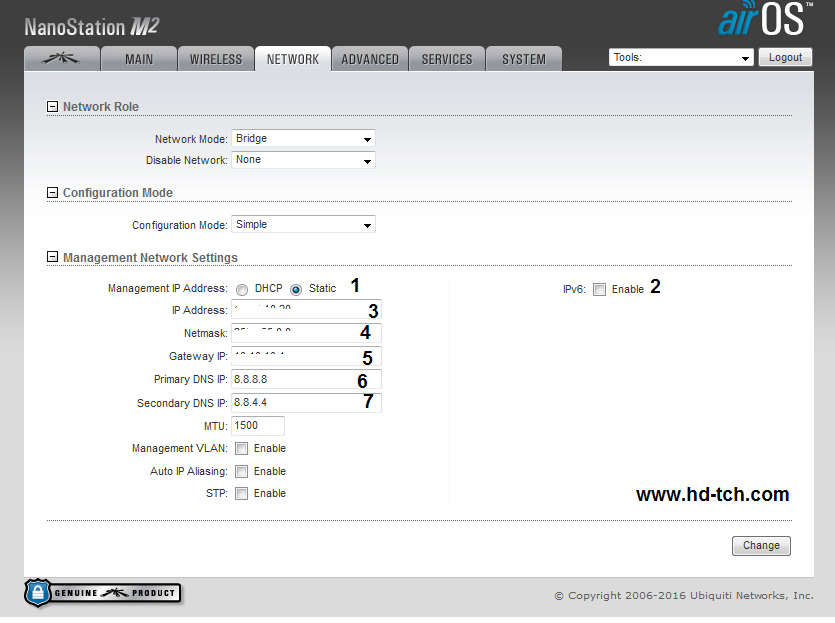The height and width of the screenshot is (623, 835).
Task: Select the Static radio button
Action: pyautogui.click(x=296, y=289)
